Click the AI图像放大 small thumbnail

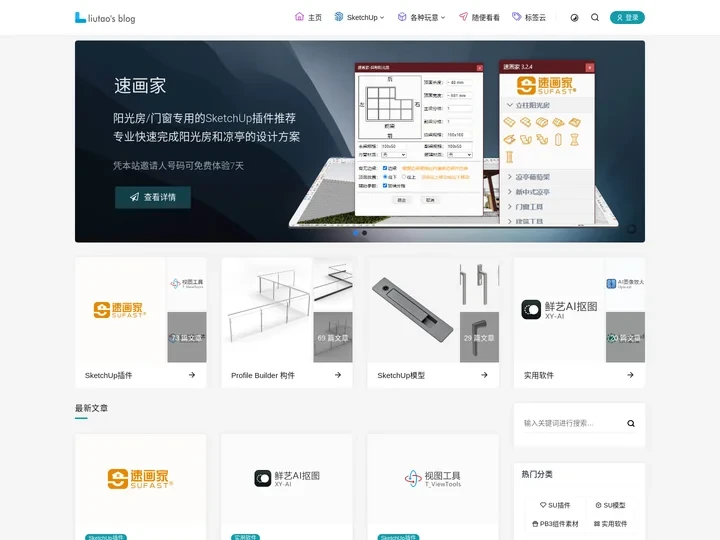(x=625, y=284)
